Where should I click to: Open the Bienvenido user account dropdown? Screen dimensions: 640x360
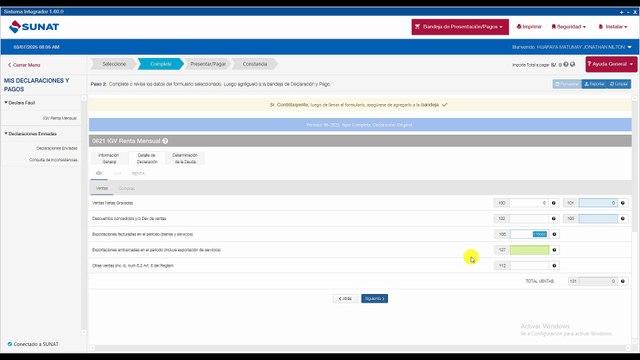point(572,47)
